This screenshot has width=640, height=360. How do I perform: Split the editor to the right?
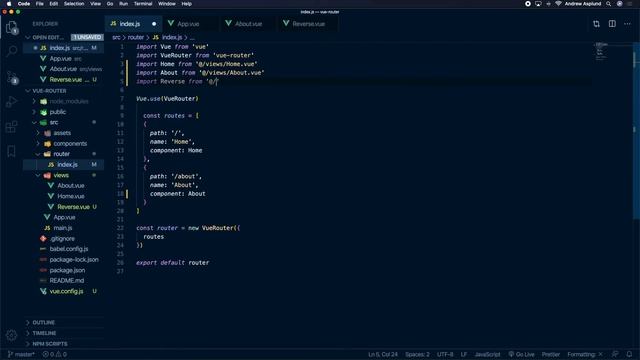(612, 24)
